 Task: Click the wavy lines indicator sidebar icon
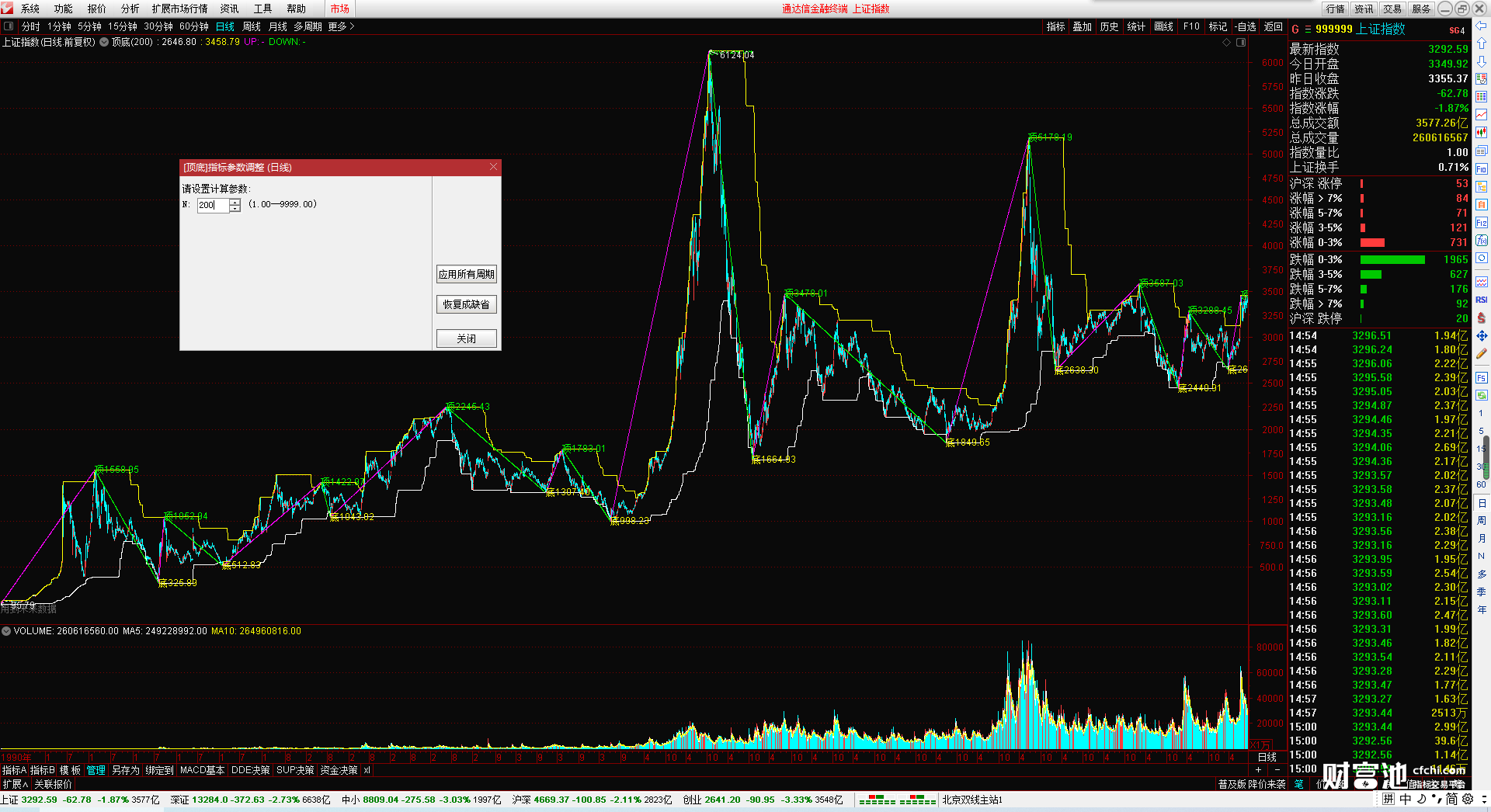(1482, 282)
